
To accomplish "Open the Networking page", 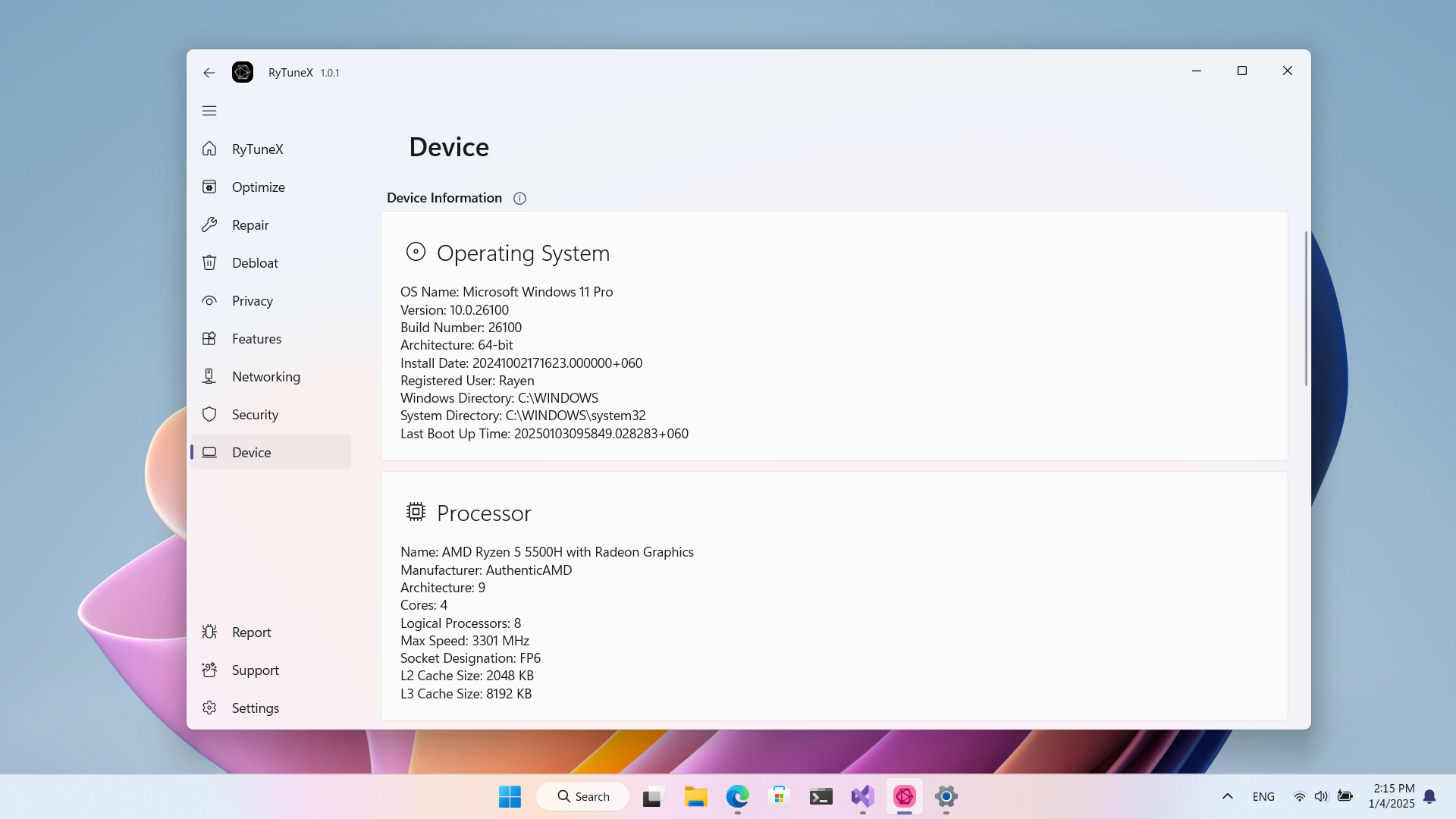I will point(270,376).
